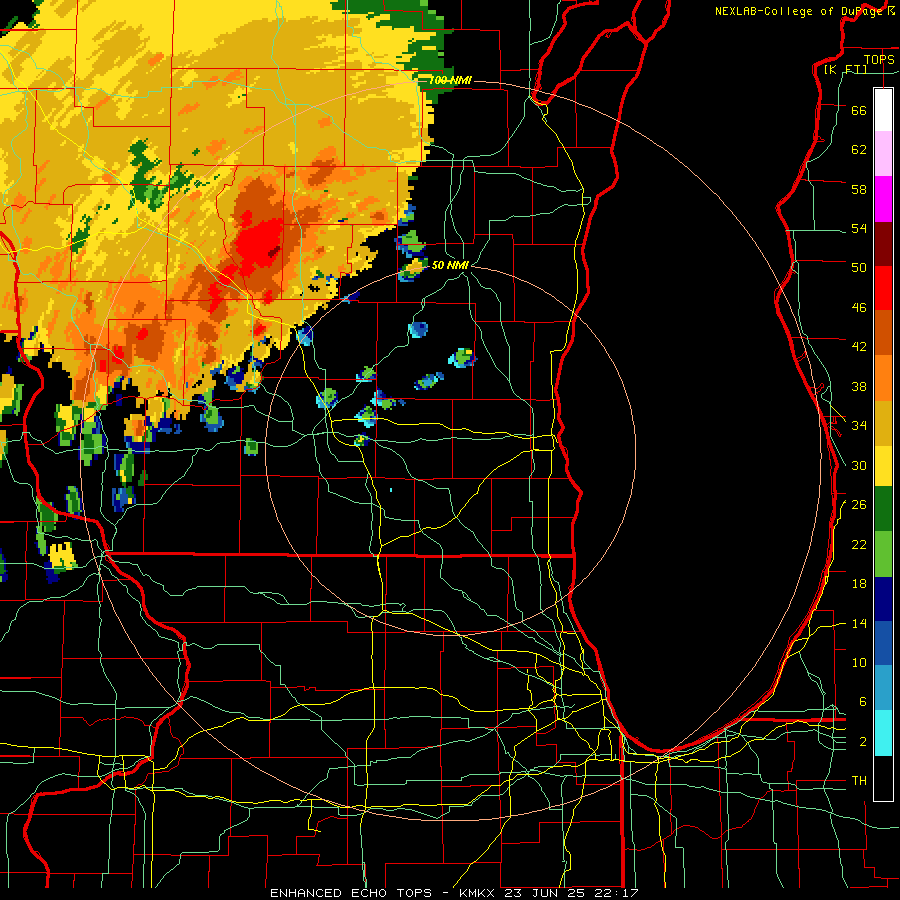Click legend value 30
The width and height of the screenshot is (900, 900).
click(859, 465)
